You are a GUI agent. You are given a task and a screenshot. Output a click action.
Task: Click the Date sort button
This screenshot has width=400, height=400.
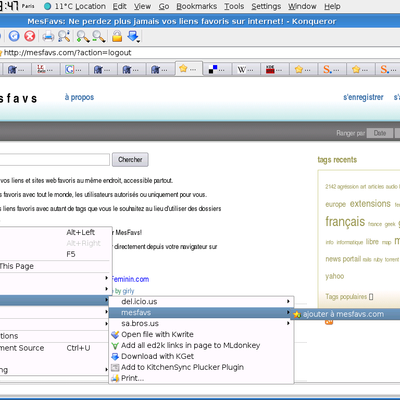380,133
